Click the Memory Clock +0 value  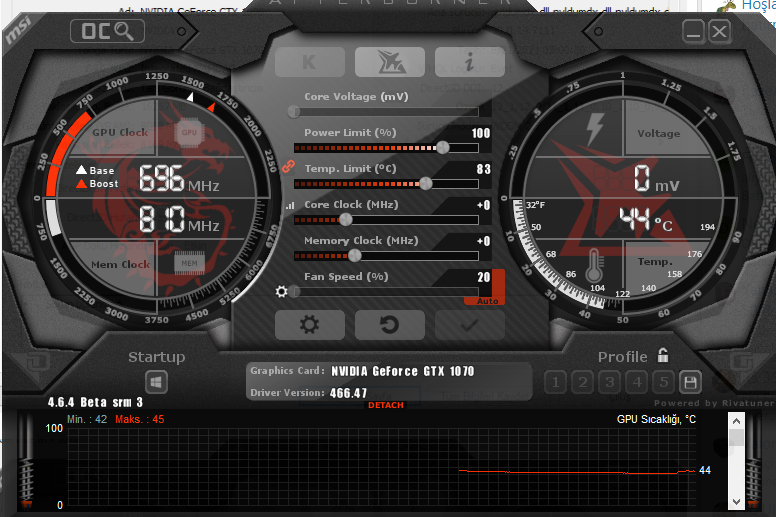[484, 241]
